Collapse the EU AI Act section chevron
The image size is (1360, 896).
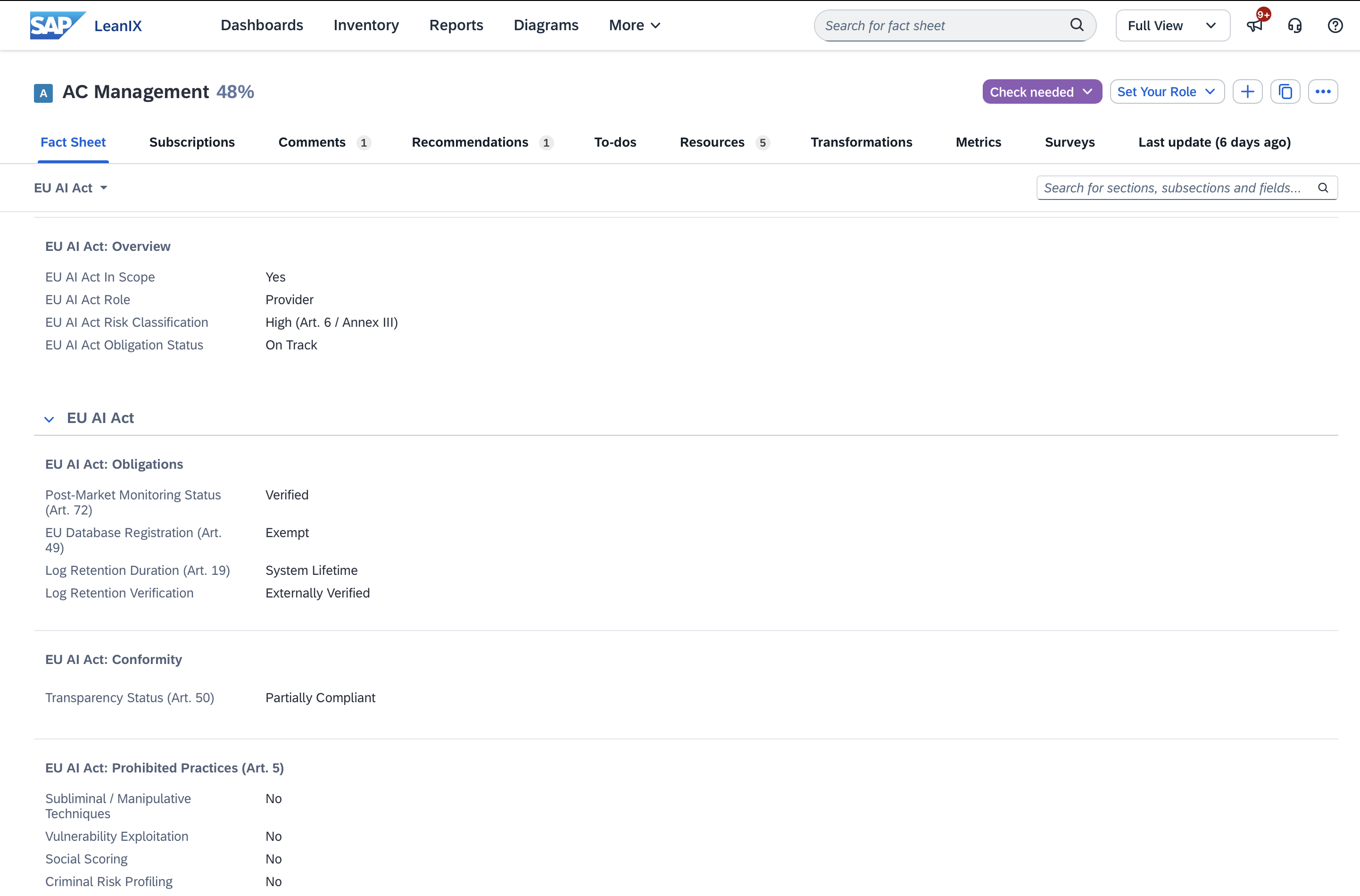click(49, 419)
